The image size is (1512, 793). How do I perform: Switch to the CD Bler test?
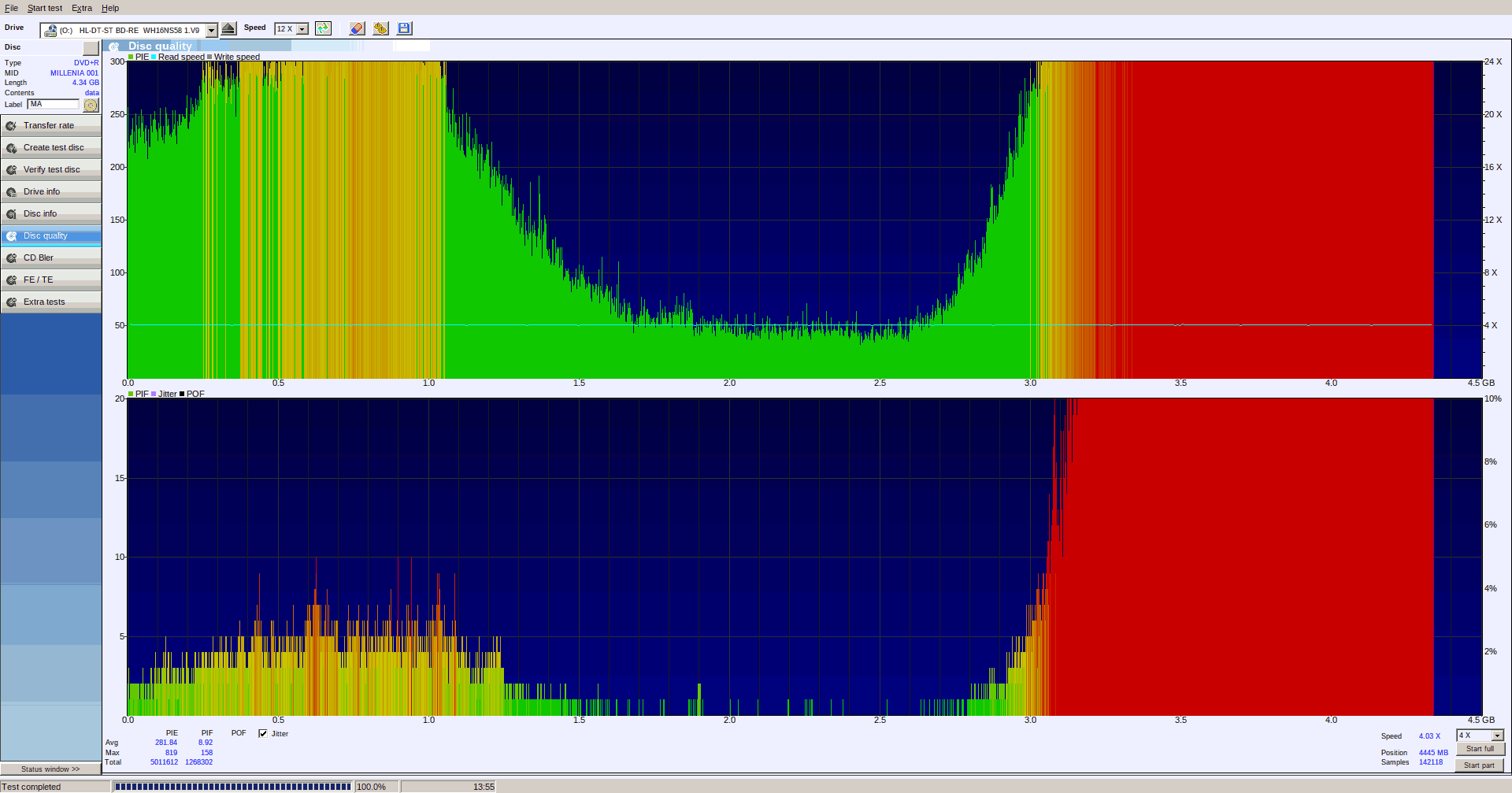coord(50,257)
